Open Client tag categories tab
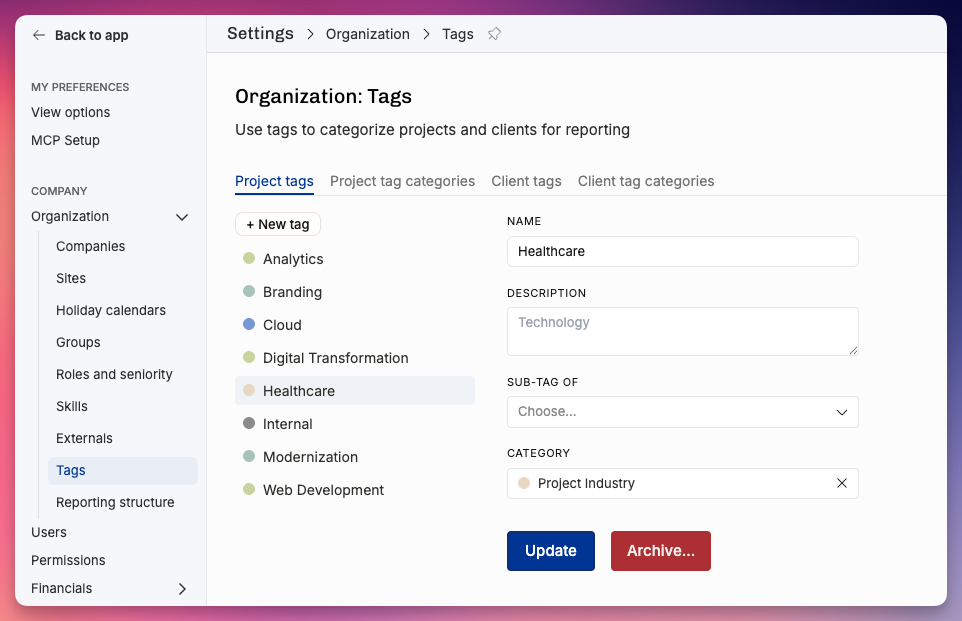The width and height of the screenshot is (962, 621). (646, 181)
